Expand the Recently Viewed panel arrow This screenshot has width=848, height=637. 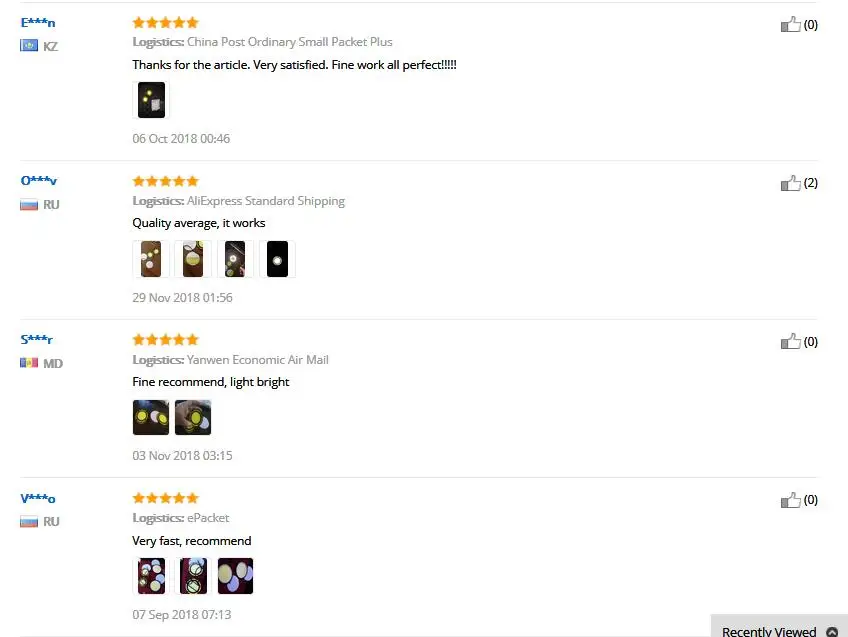[832, 632]
